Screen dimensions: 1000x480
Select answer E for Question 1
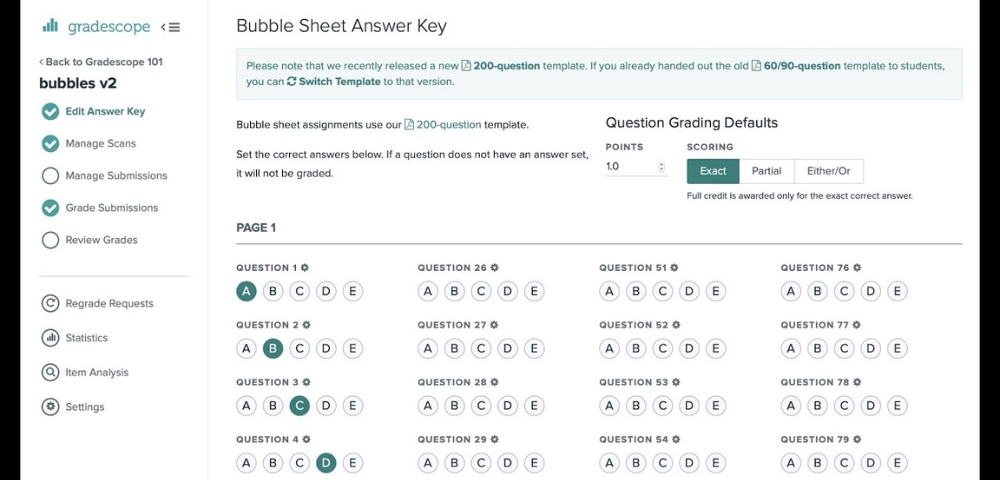pos(353,291)
